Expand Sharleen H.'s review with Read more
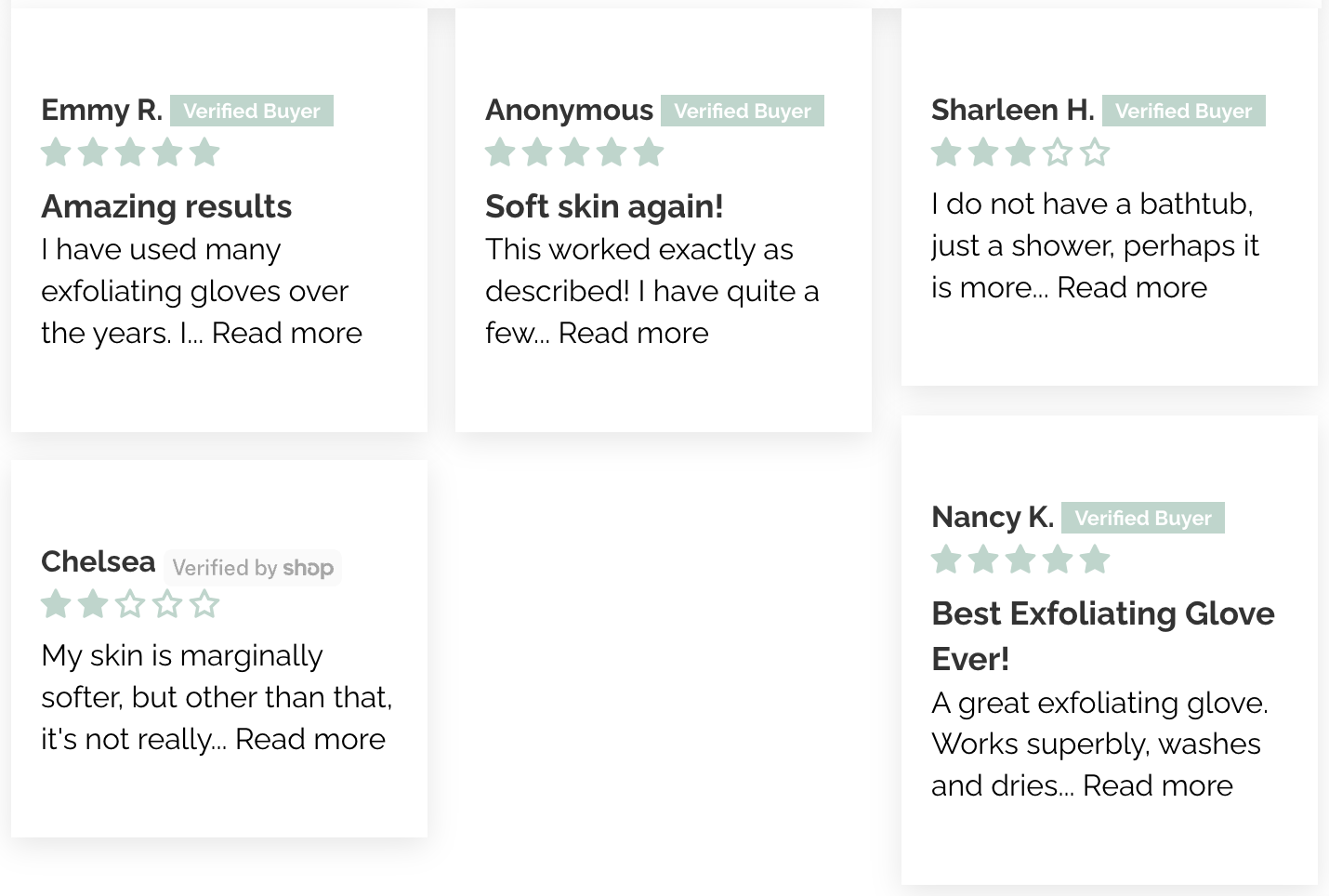Image resolution: width=1329 pixels, height=896 pixels. [1132, 287]
